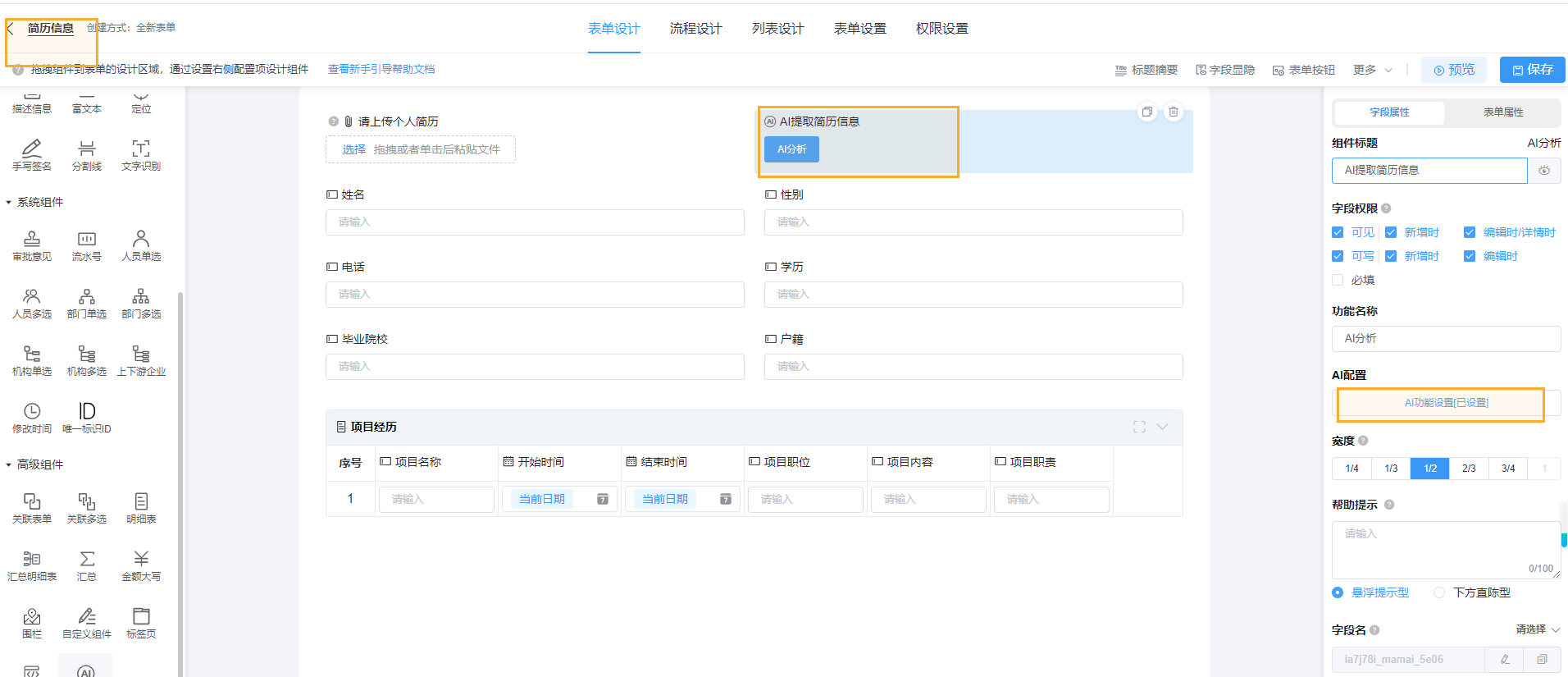Select the 字段属性 tab
This screenshot has width=1568, height=677.
[x=1390, y=112]
